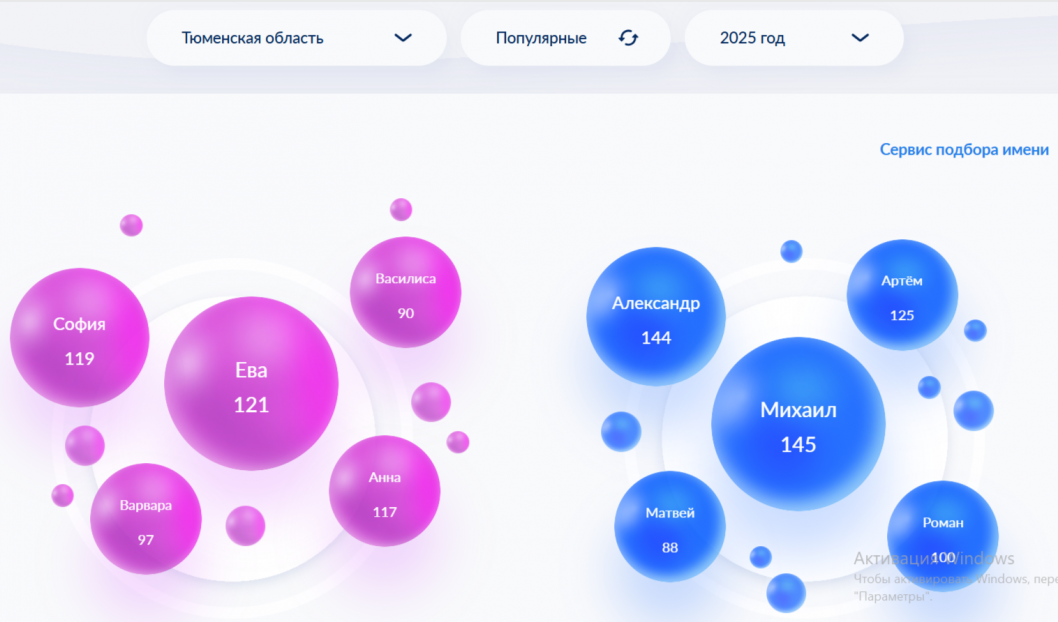
Task: Click the refresh arrows icon beside Популярные
Action: (628, 38)
